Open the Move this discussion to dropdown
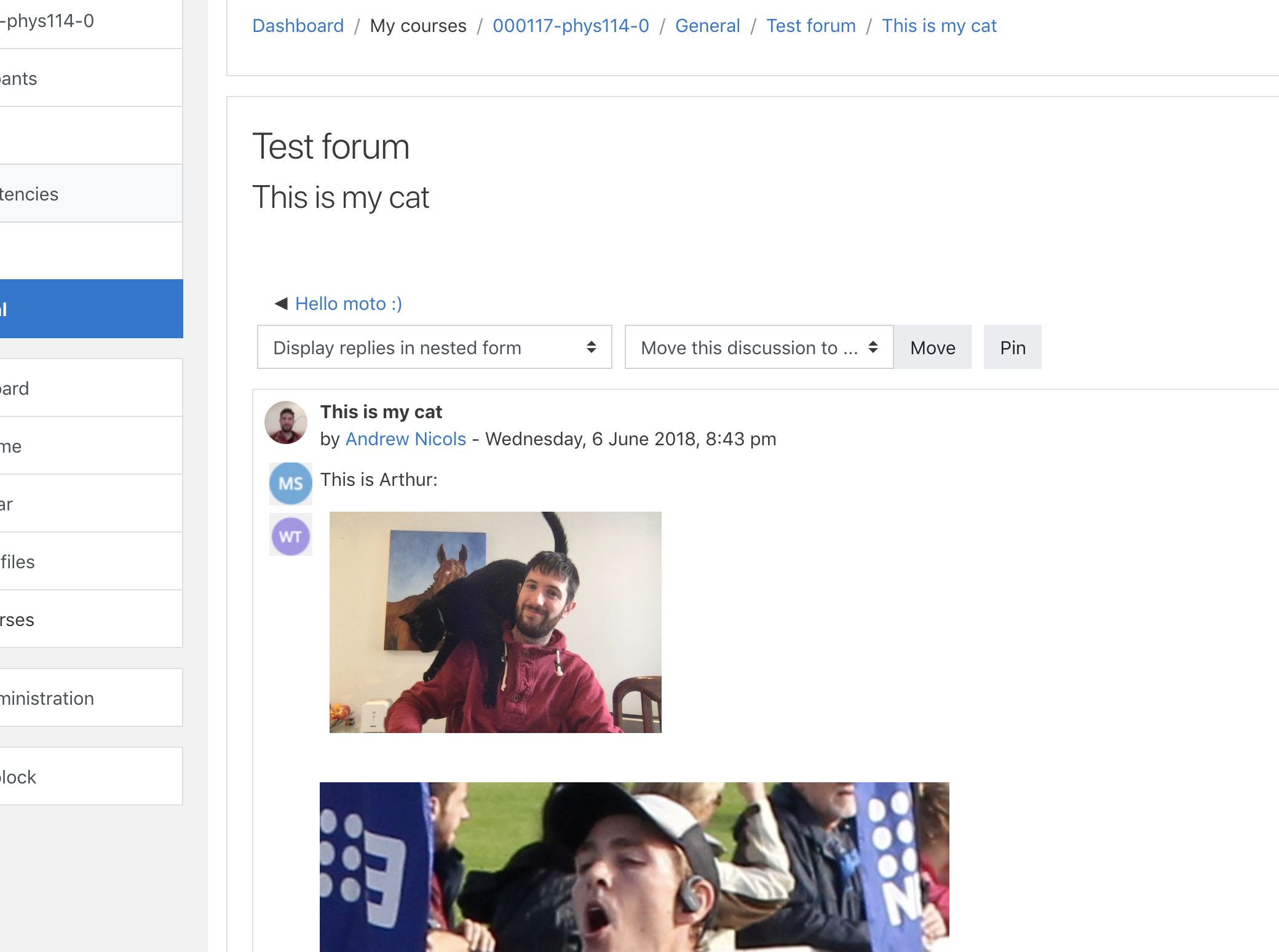Screen dimensions: 1279x952 [759, 347]
